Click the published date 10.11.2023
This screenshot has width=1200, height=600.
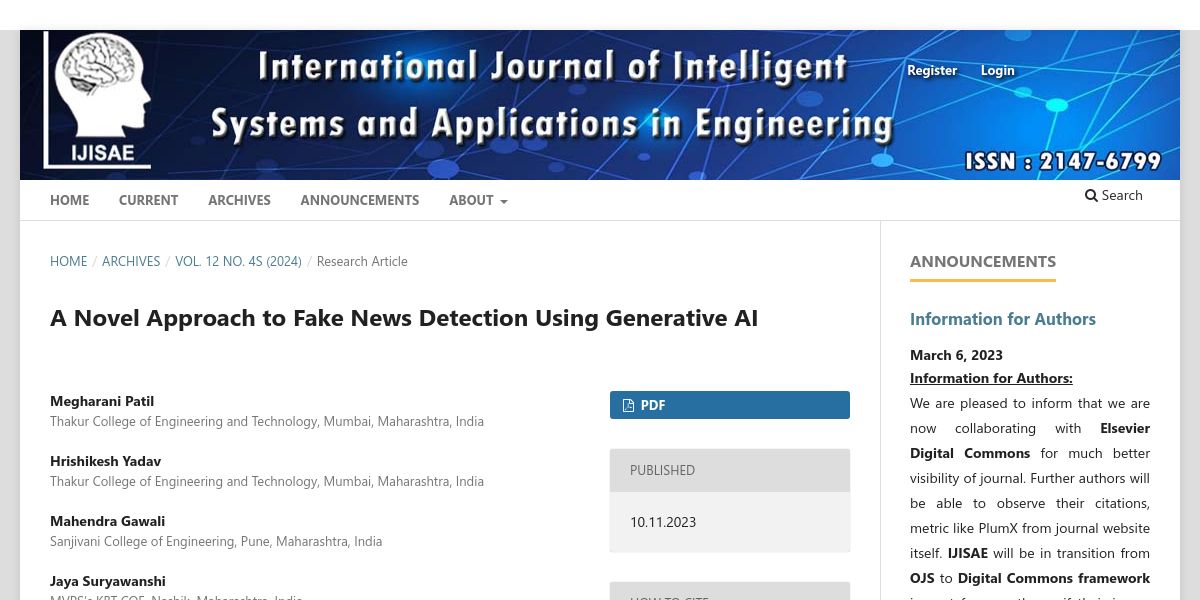663,522
